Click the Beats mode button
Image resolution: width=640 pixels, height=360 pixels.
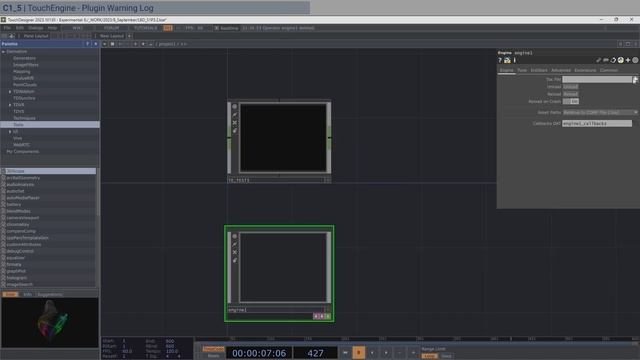tap(213, 356)
